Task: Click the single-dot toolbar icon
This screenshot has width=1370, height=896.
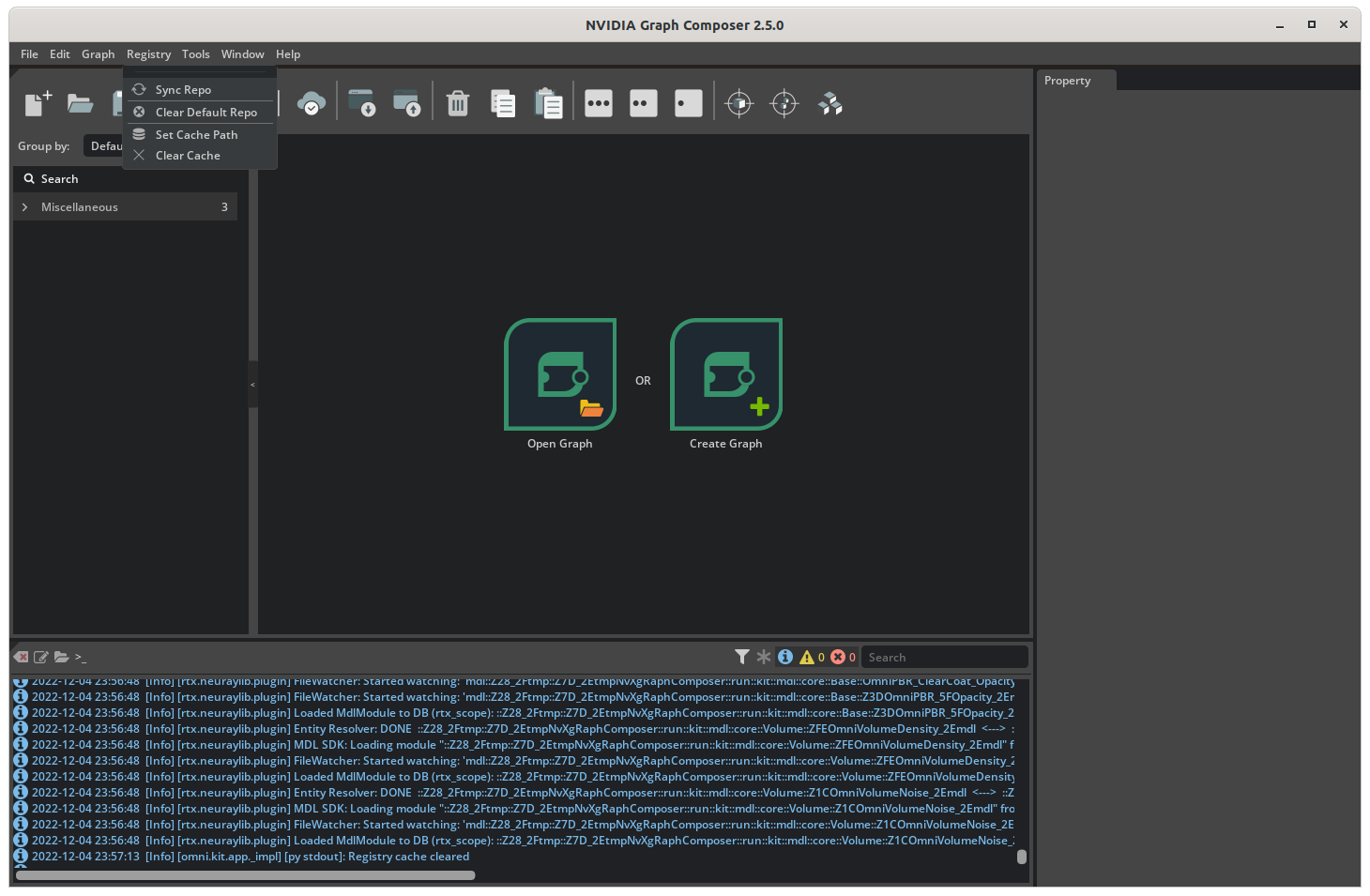Action: (689, 103)
